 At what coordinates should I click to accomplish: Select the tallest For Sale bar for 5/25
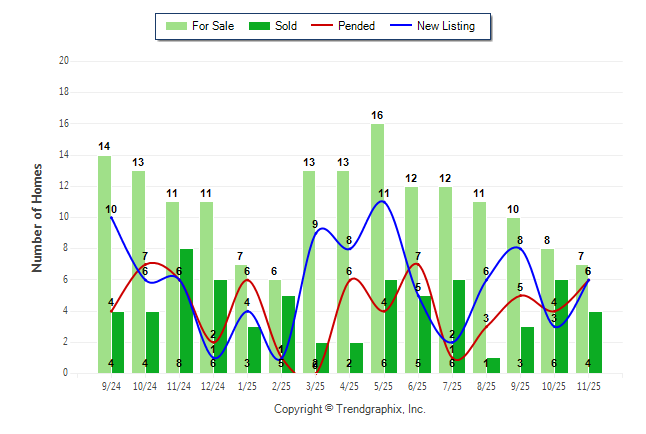click(377, 248)
